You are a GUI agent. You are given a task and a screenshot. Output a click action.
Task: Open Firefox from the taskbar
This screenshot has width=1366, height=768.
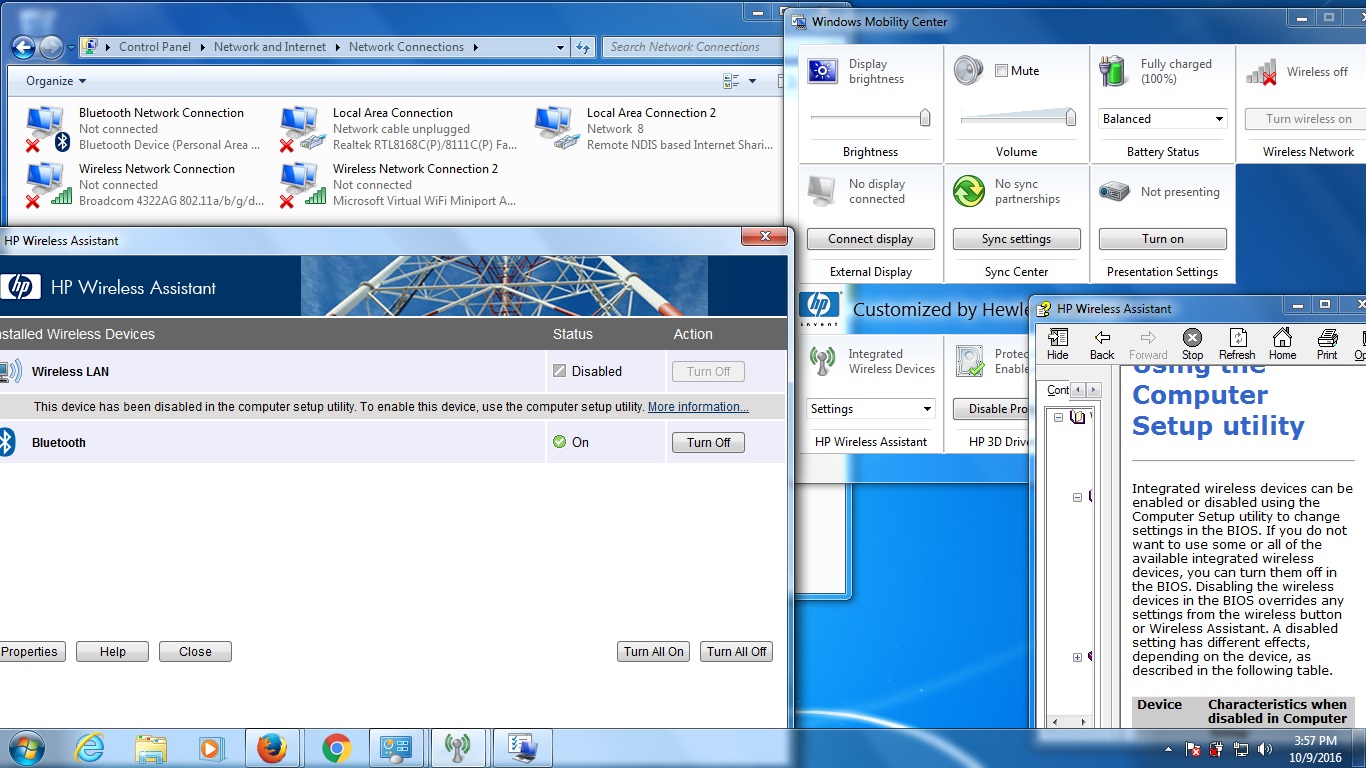click(x=272, y=748)
